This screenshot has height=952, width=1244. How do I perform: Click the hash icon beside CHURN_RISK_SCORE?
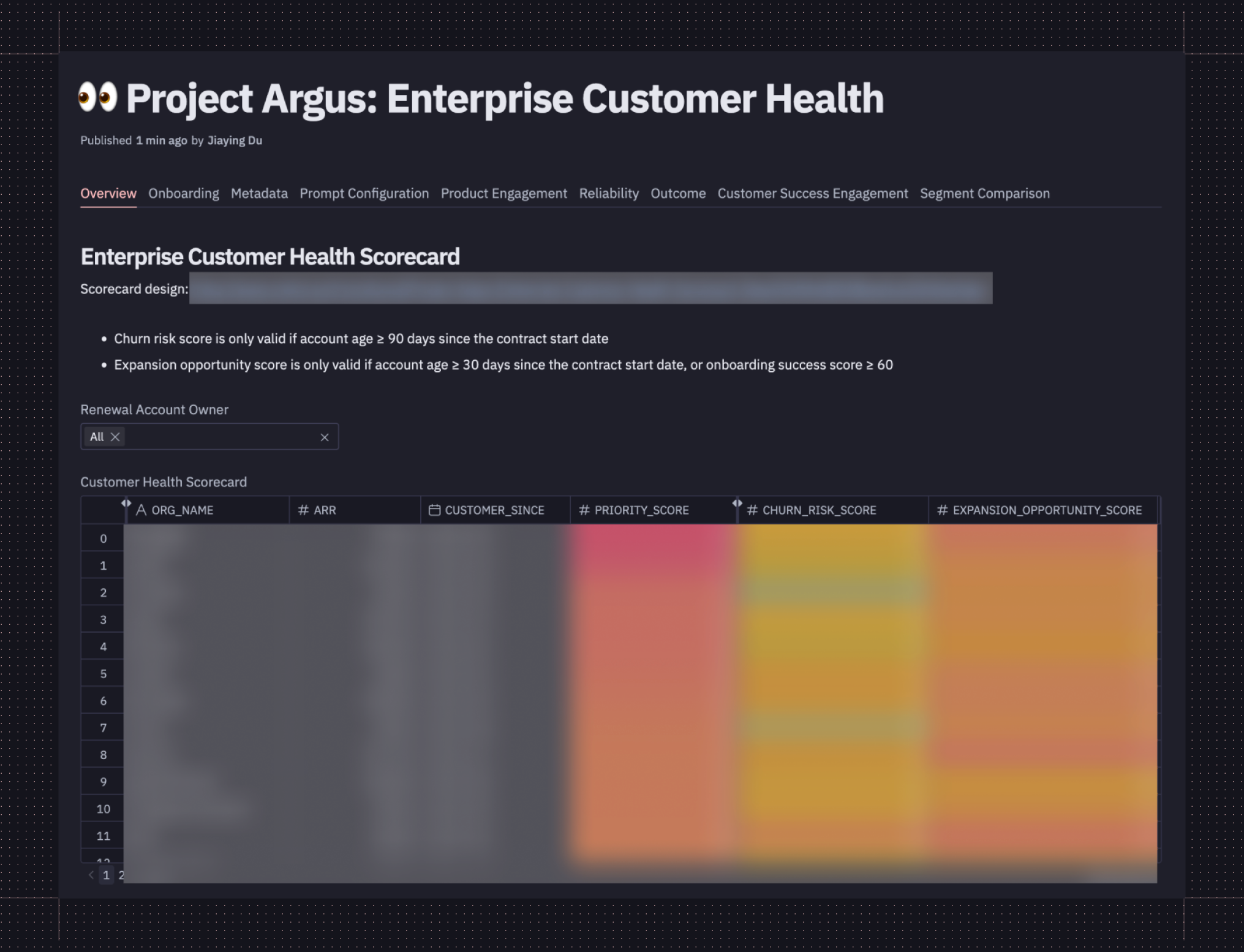pyautogui.click(x=752, y=510)
